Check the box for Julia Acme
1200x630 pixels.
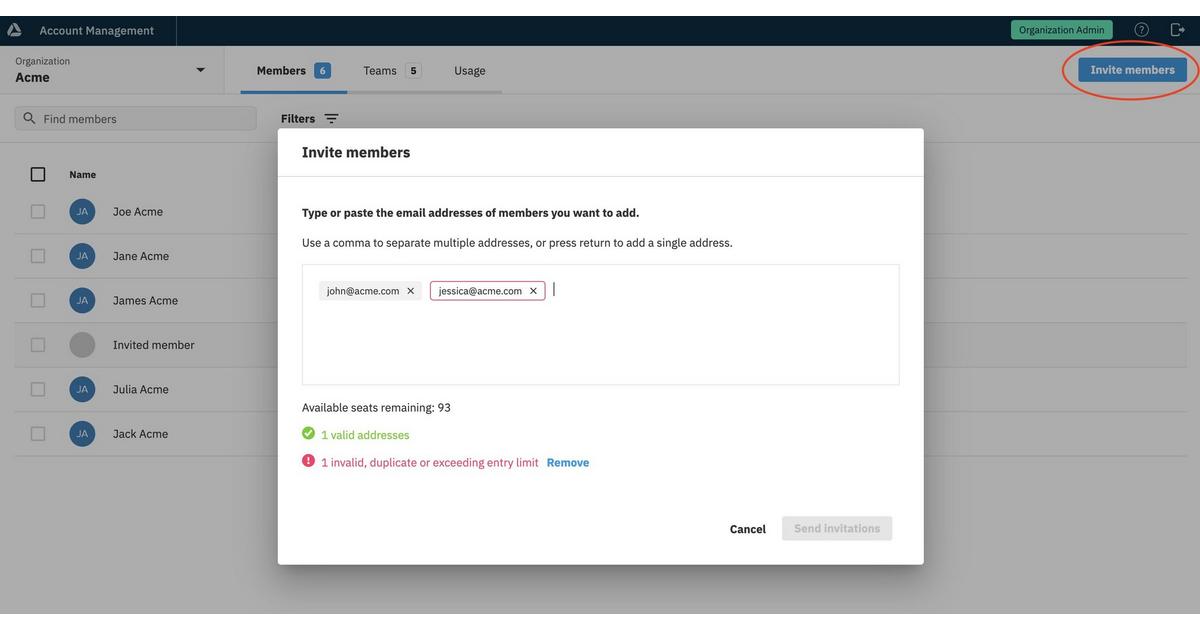coord(38,389)
